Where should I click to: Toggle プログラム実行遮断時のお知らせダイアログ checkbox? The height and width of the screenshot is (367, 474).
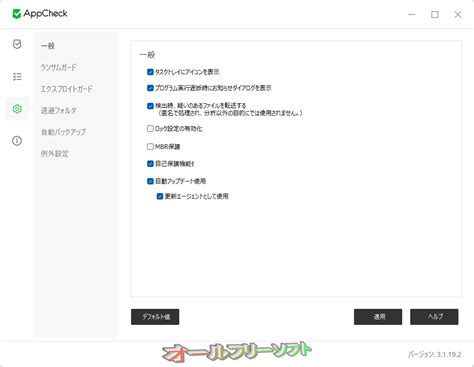click(150, 88)
